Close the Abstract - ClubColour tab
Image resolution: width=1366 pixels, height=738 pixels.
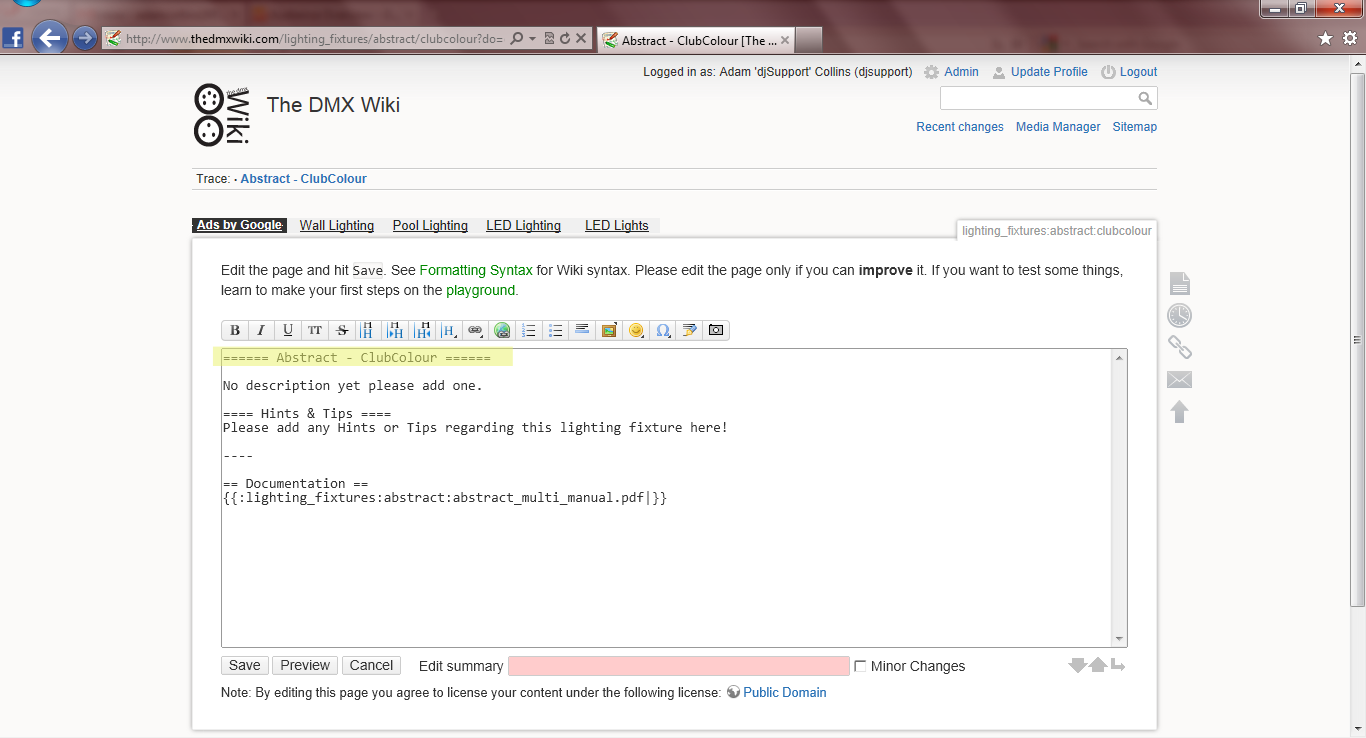tap(784, 40)
